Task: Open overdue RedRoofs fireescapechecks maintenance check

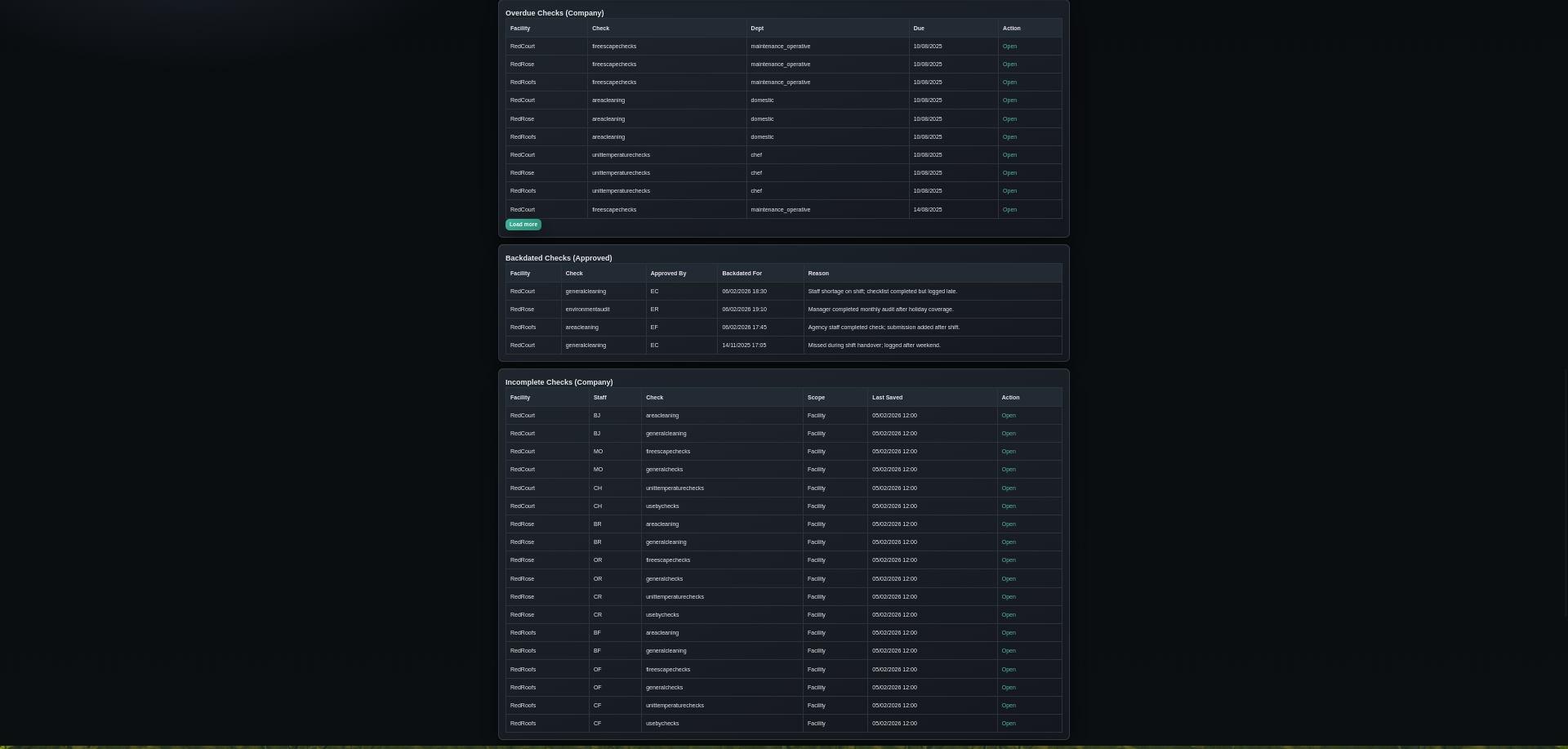Action: (1009, 82)
